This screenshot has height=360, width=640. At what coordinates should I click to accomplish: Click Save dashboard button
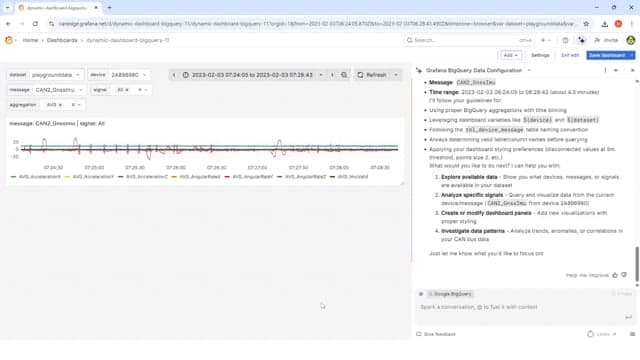point(607,55)
